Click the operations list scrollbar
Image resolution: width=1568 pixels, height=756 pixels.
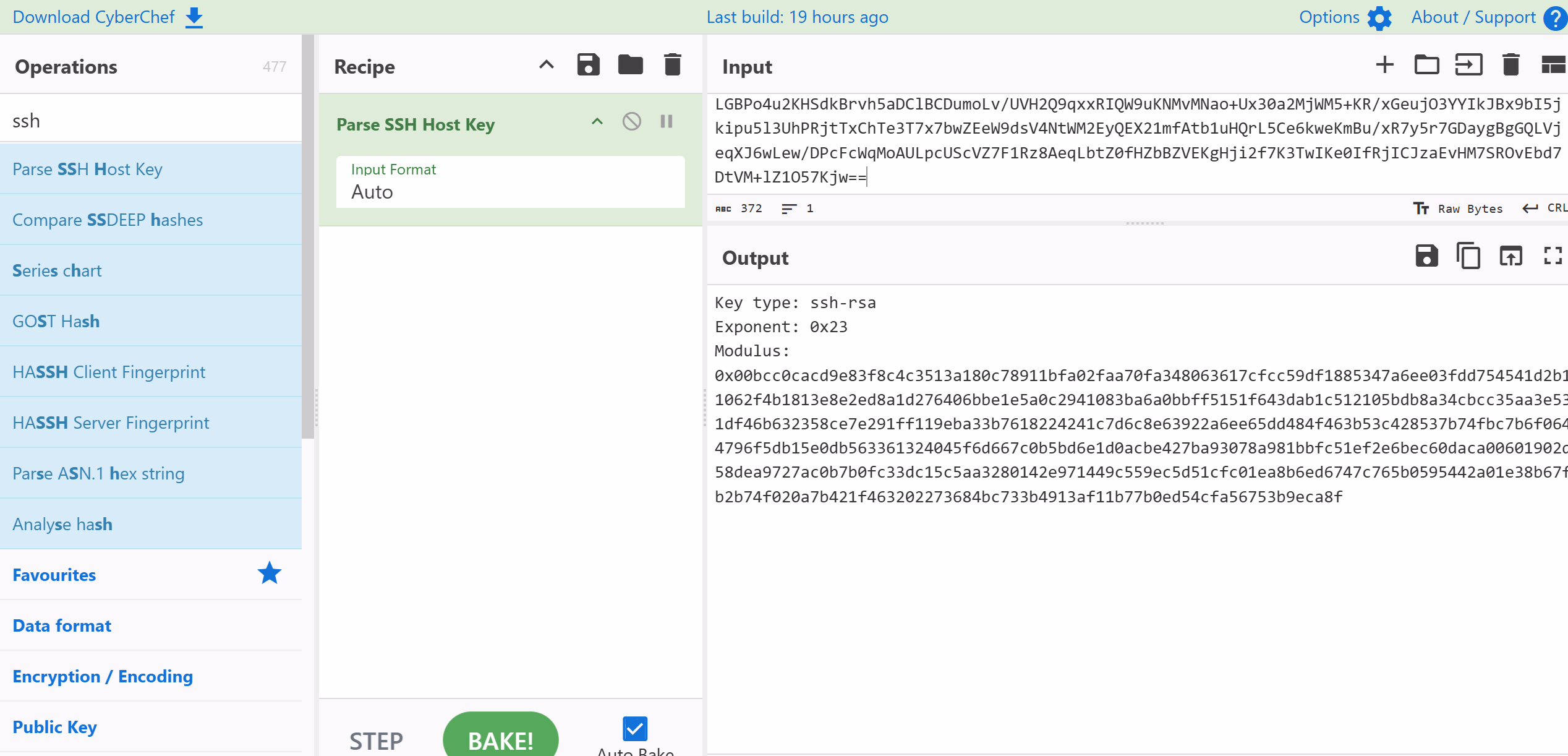pos(308,236)
